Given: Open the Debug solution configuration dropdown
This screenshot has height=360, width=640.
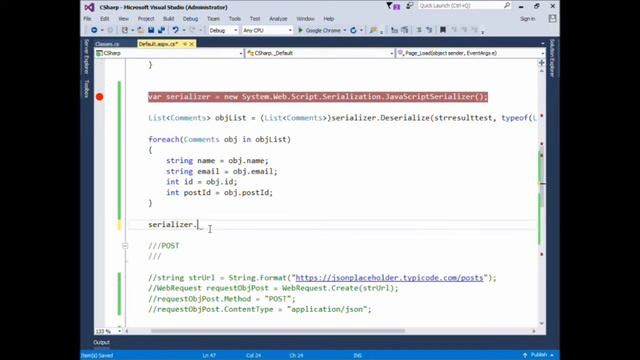Looking at the screenshot, I should click(223, 30).
